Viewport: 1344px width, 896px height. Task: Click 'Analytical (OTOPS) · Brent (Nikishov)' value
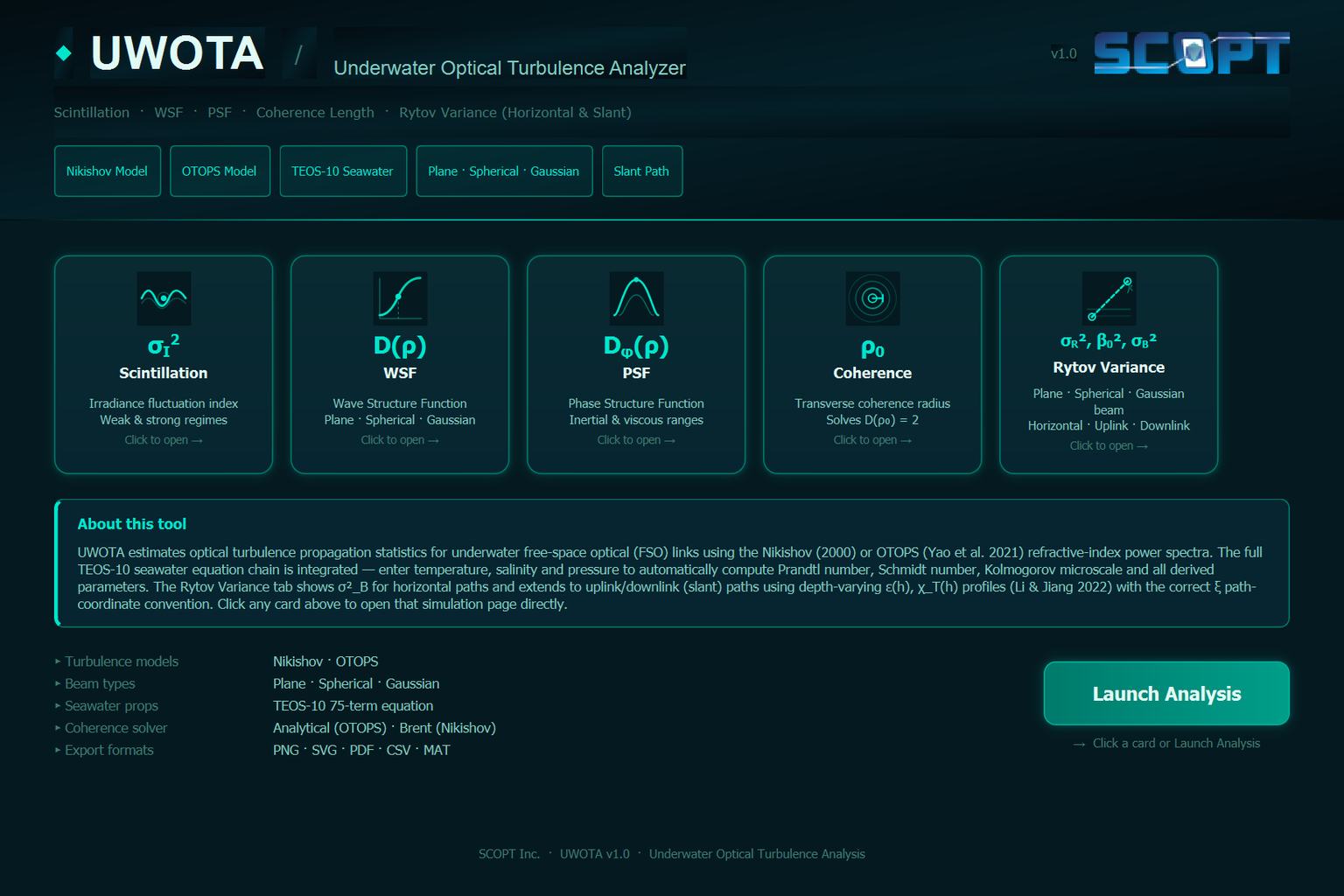(384, 728)
